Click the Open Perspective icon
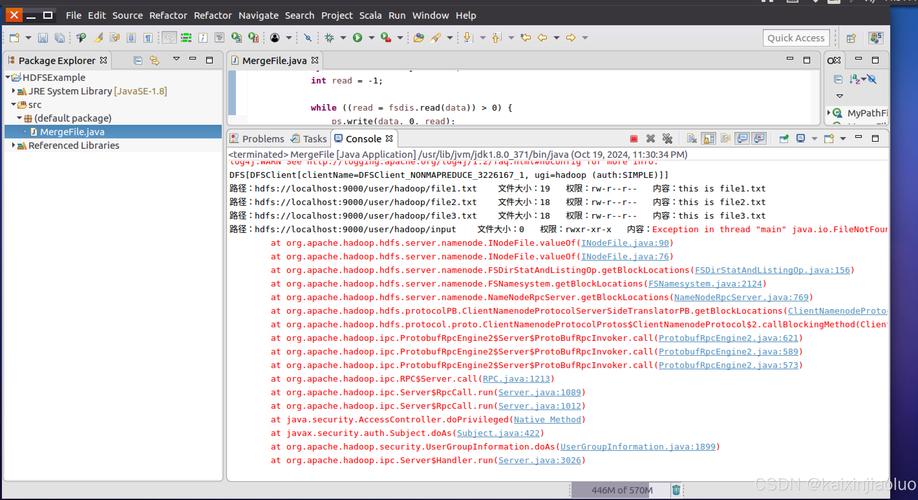918x500 pixels. [x=852, y=38]
